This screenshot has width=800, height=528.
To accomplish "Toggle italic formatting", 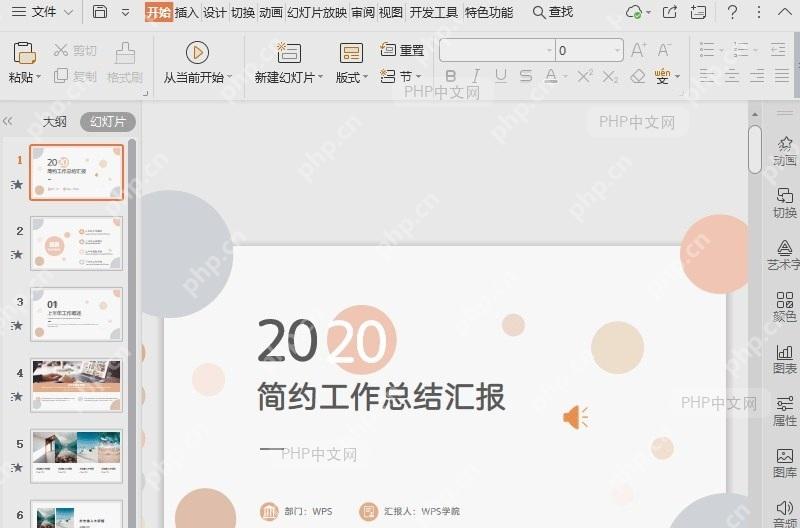I will [x=476, y=77].
